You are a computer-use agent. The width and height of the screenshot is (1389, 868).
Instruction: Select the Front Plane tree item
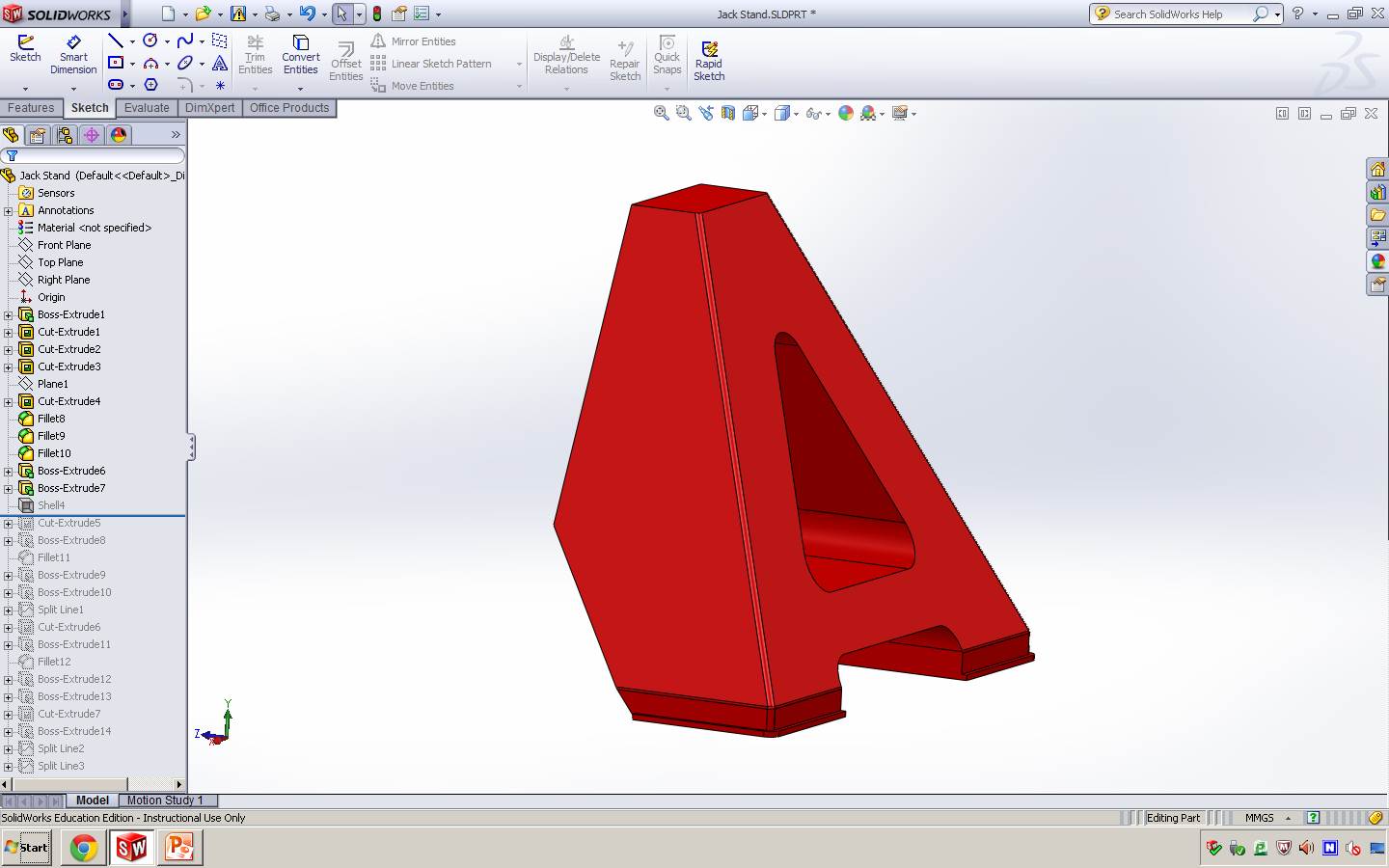64,245
